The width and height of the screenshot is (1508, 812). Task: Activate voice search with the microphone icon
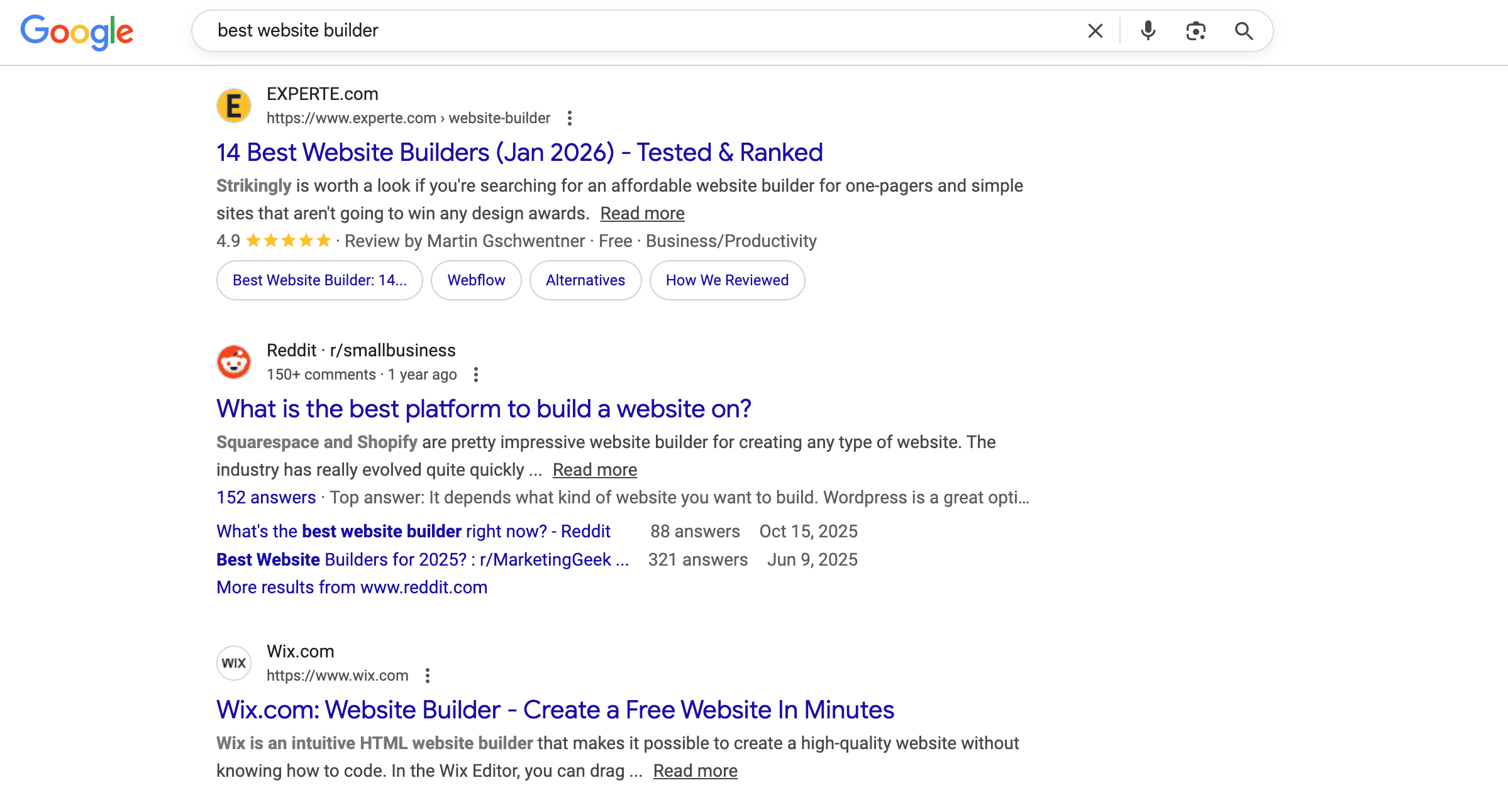coord(1148,30)
